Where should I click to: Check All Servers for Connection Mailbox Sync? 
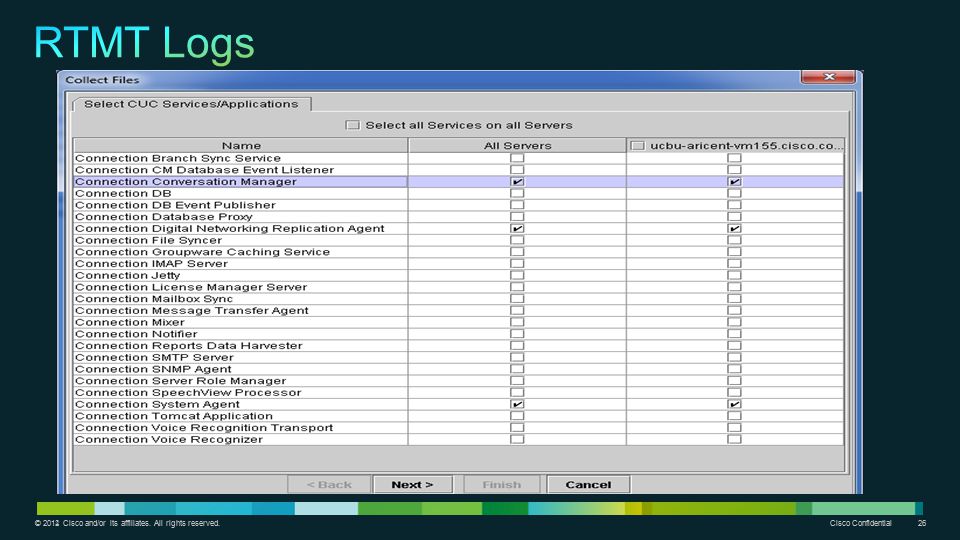517,299
